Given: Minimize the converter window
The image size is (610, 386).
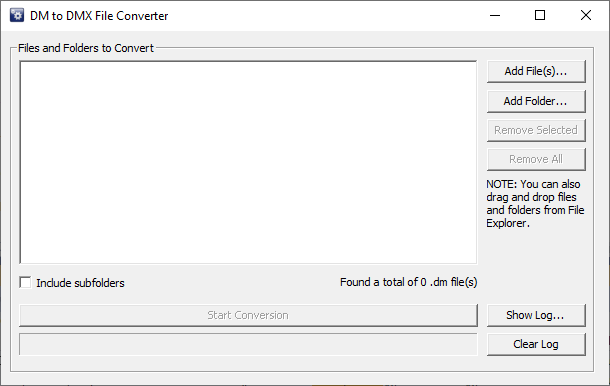Looking at the screenshot, I should pos(495,16).
